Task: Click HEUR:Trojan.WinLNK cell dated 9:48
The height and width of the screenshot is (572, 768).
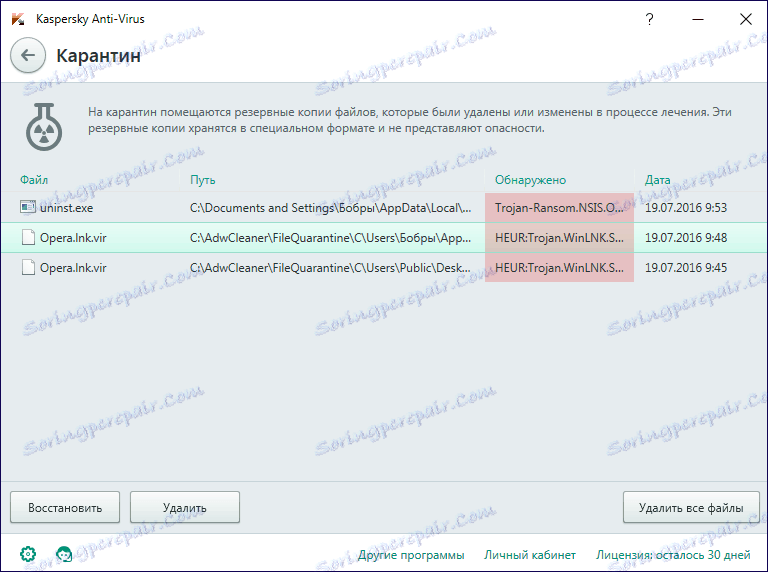Action: pyautogui.click(x=559, y=238)
